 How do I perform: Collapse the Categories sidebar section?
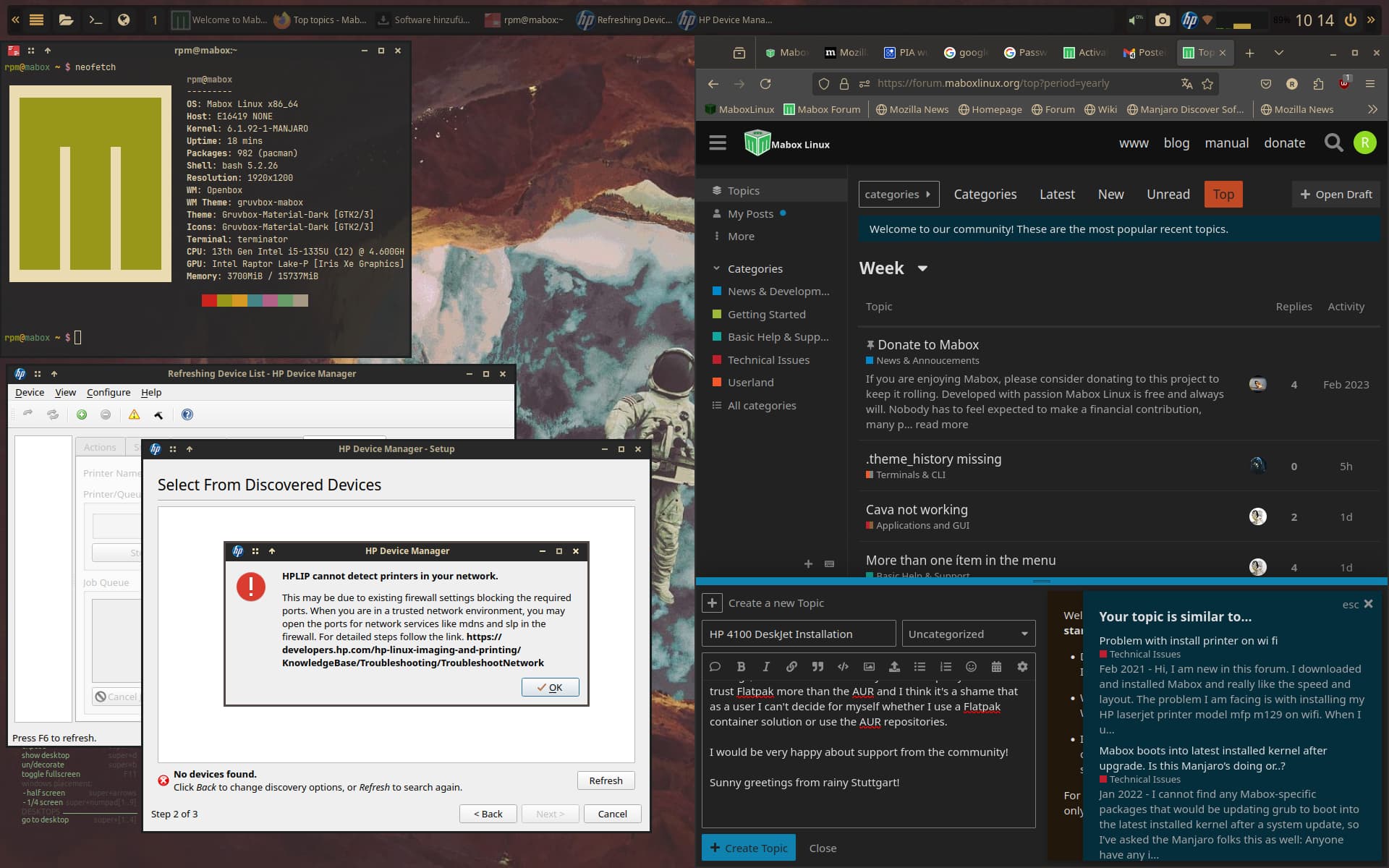point(716,268)
